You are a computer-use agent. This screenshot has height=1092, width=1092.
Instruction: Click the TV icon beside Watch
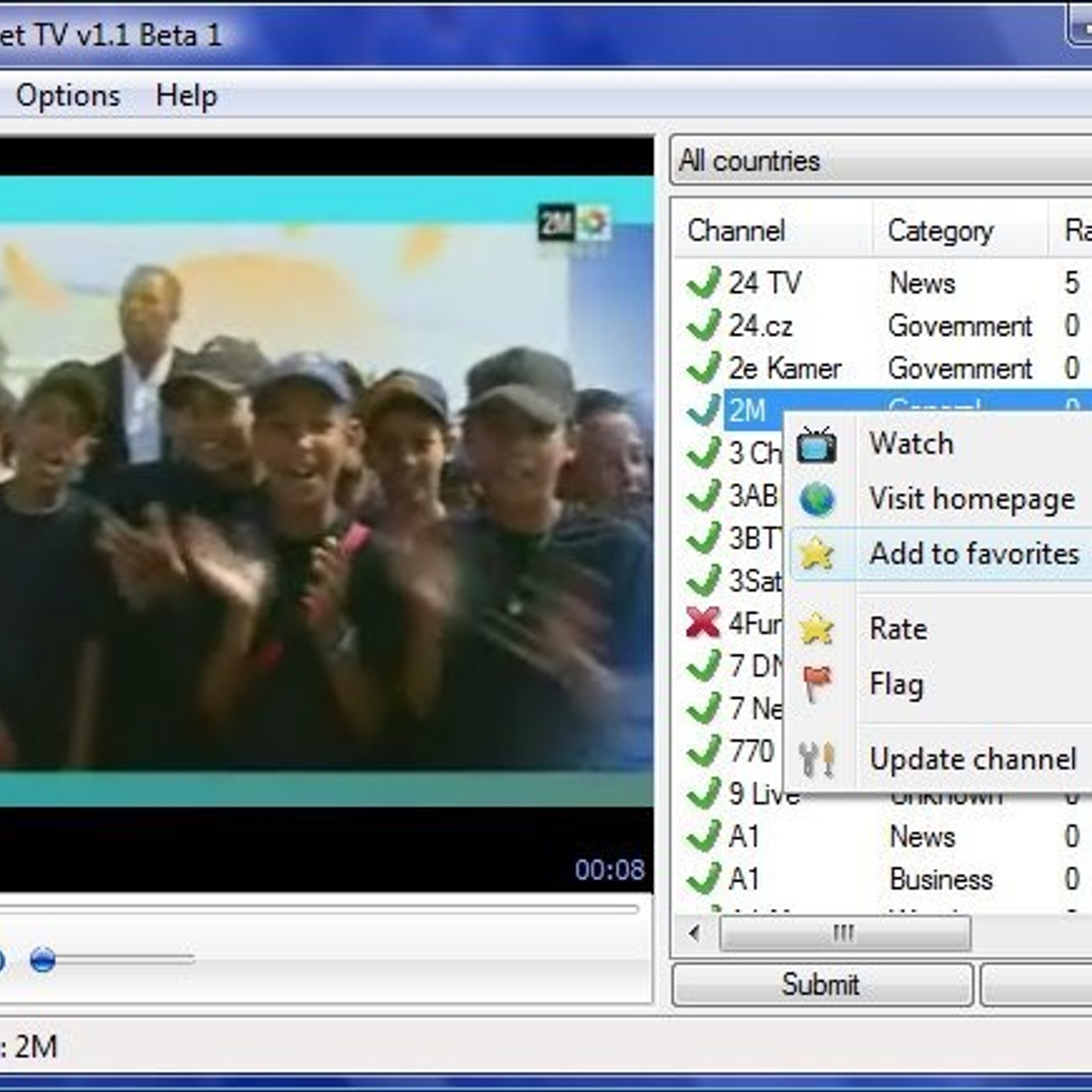(x=816, y=445)
